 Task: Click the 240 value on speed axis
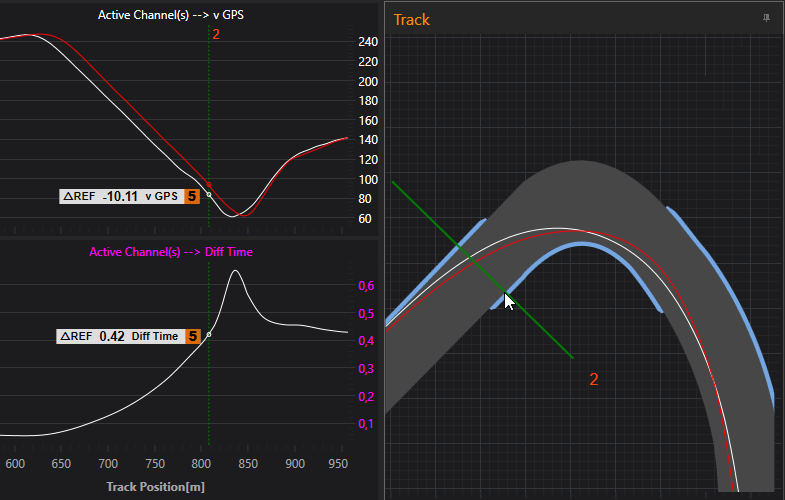[367, 43]
